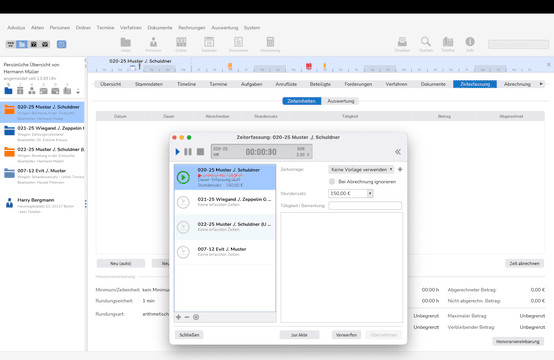Screen dimensions: 554x360
Task: Click the Drucken printer icon
Action: (402, 42)
